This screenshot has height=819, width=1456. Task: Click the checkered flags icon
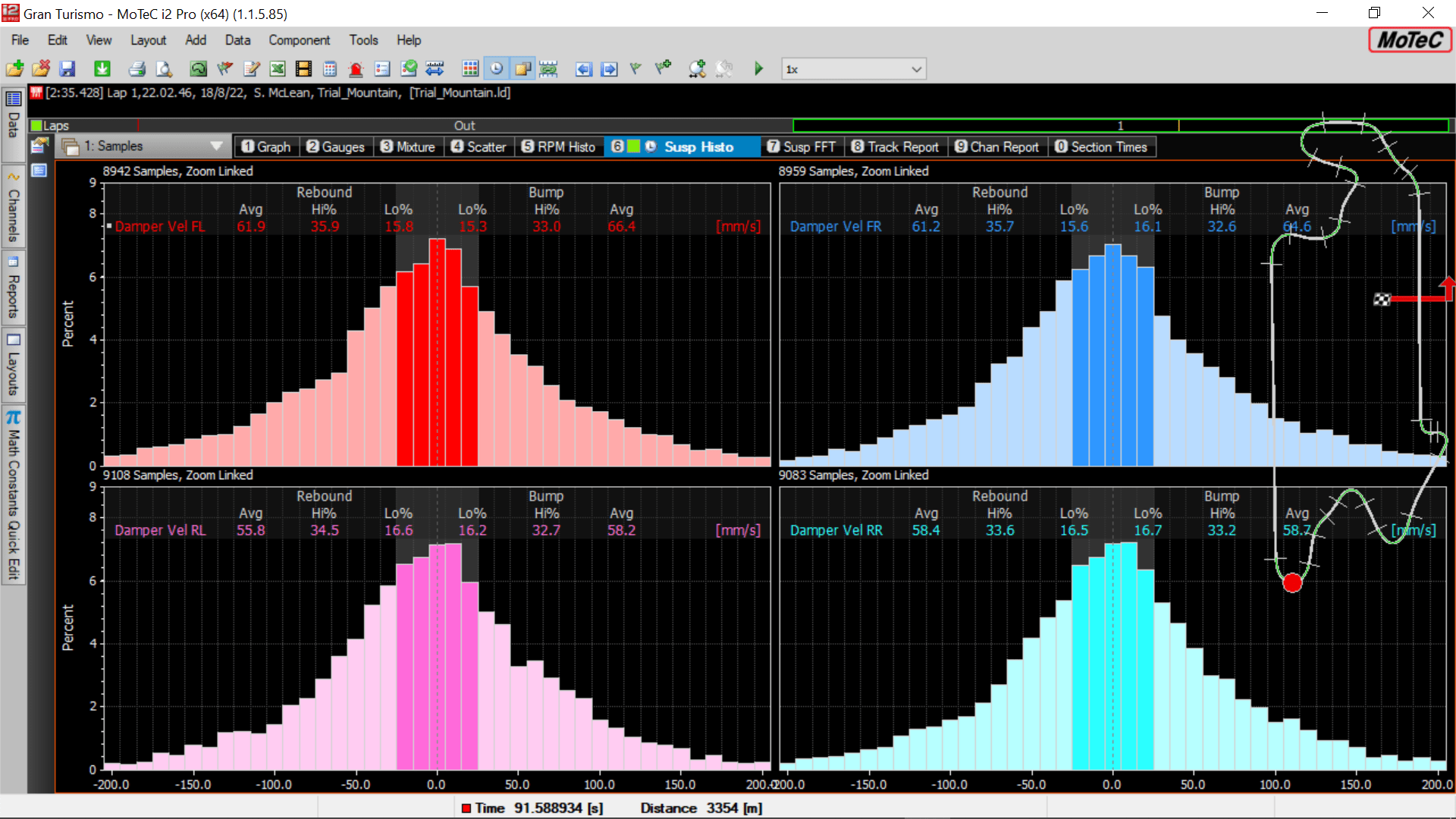click(x=224, y=69)
